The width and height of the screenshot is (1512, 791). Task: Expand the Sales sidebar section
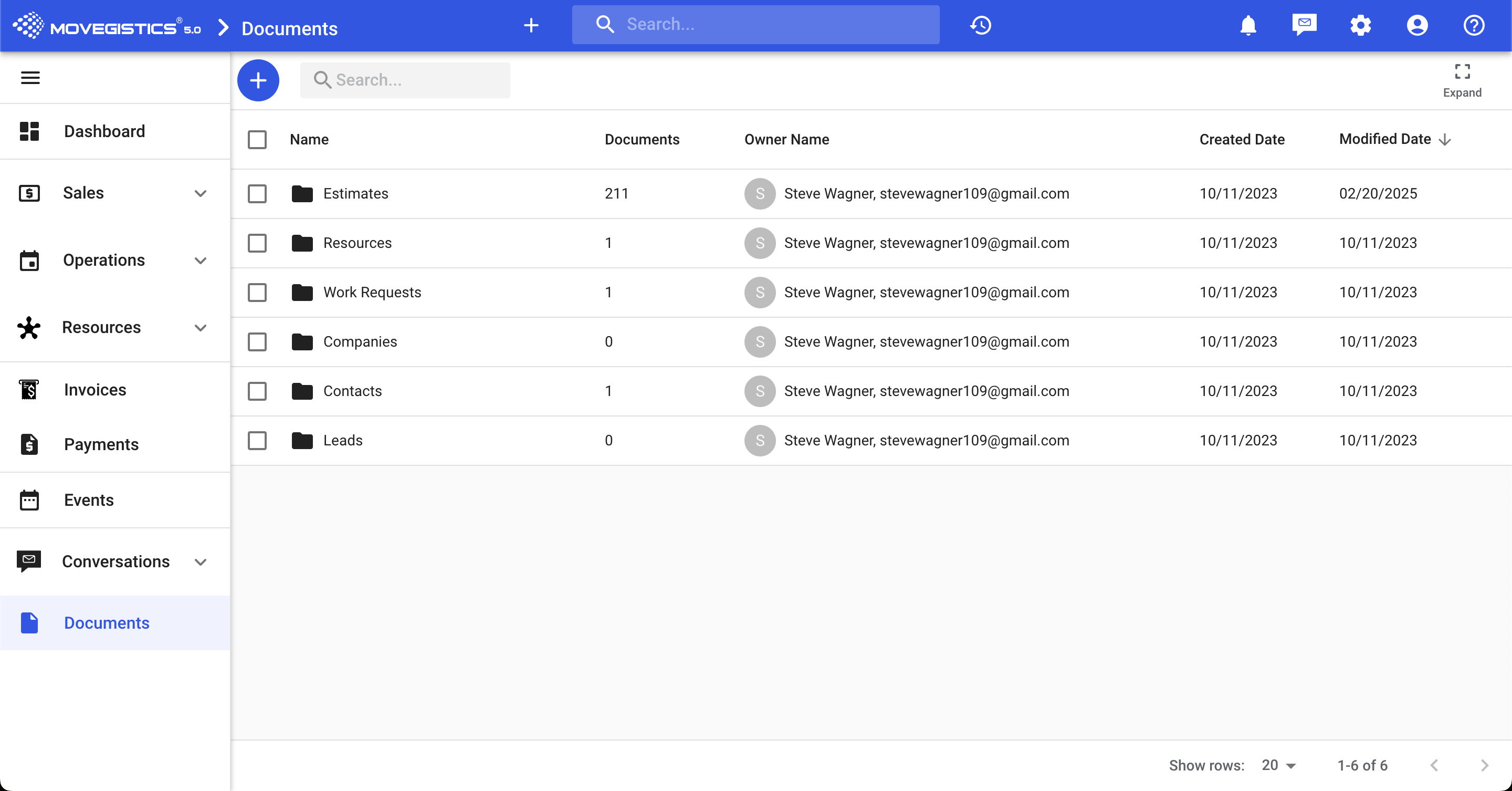tap(200, 193)
